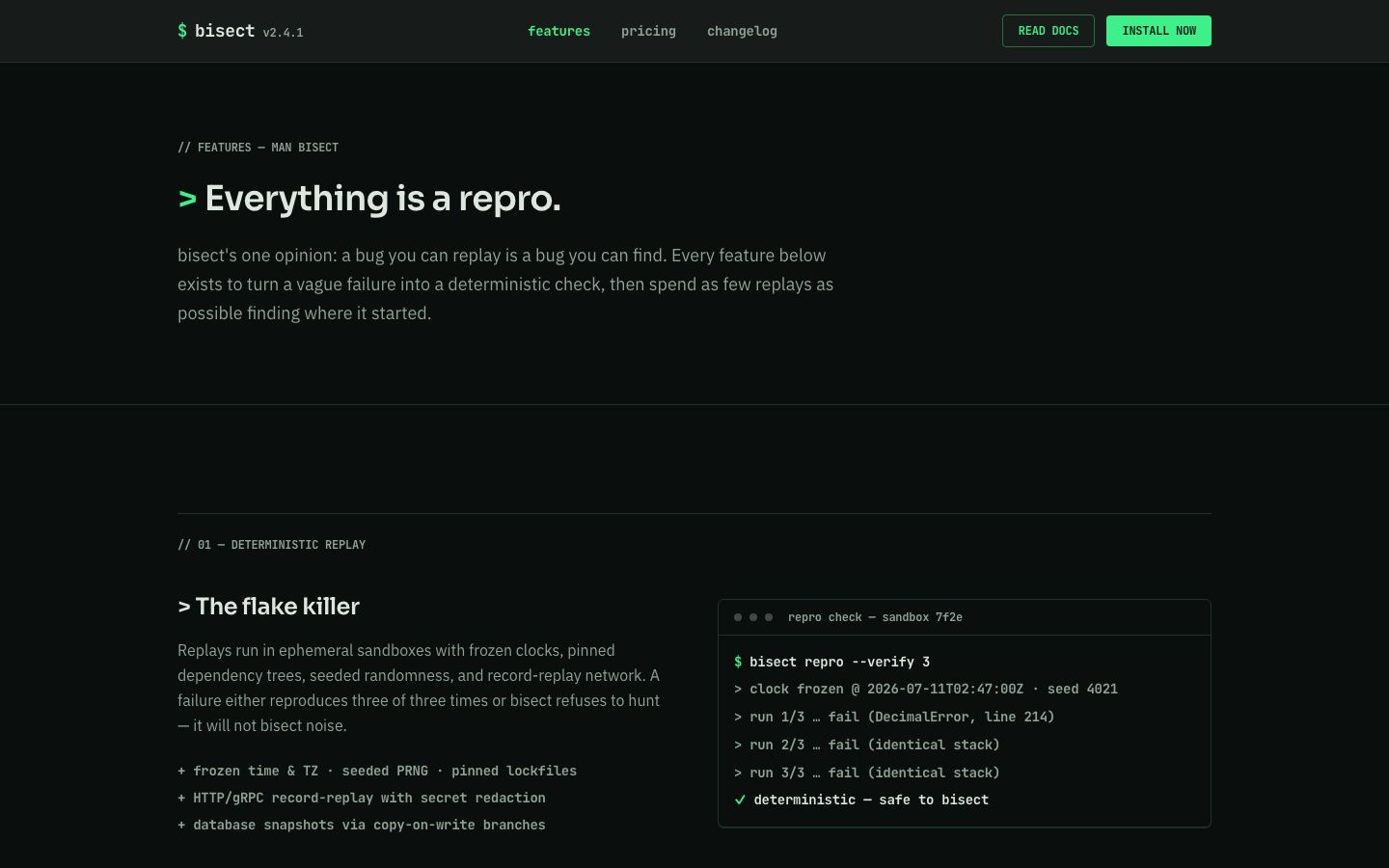This screenshot has width=1389, height=868.
Task: Click the 'run 2/3 … fail' line
Action: 867,745
